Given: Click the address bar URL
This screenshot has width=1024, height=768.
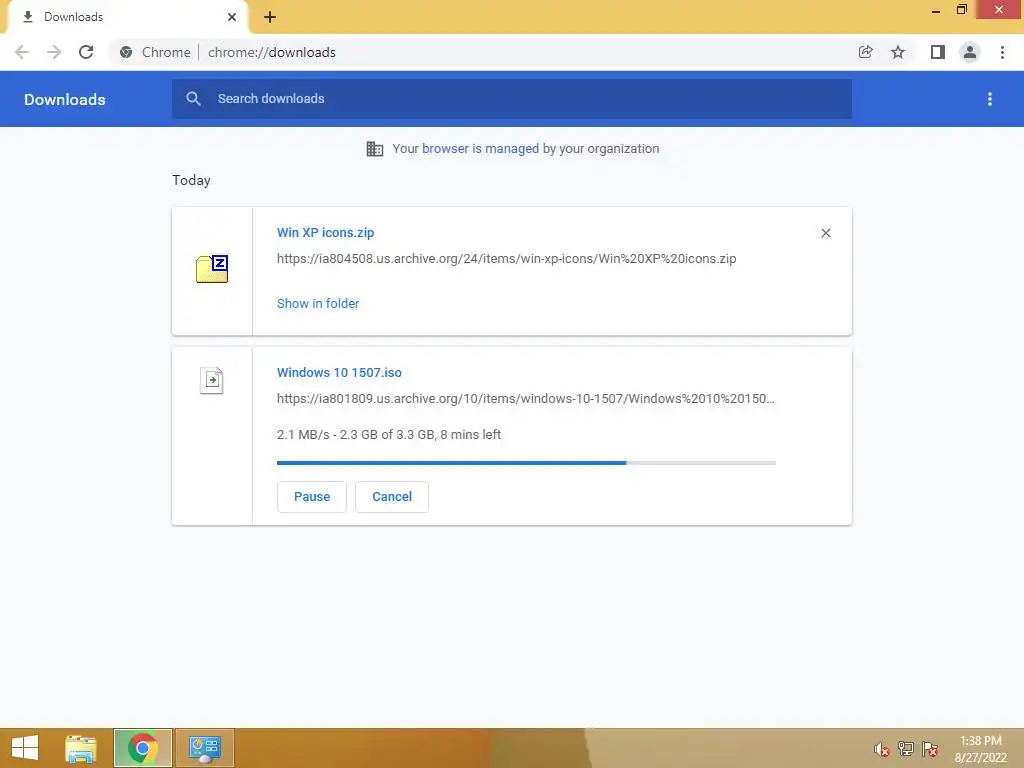Looking at the screenshot, I should click(x=272, y=52).
